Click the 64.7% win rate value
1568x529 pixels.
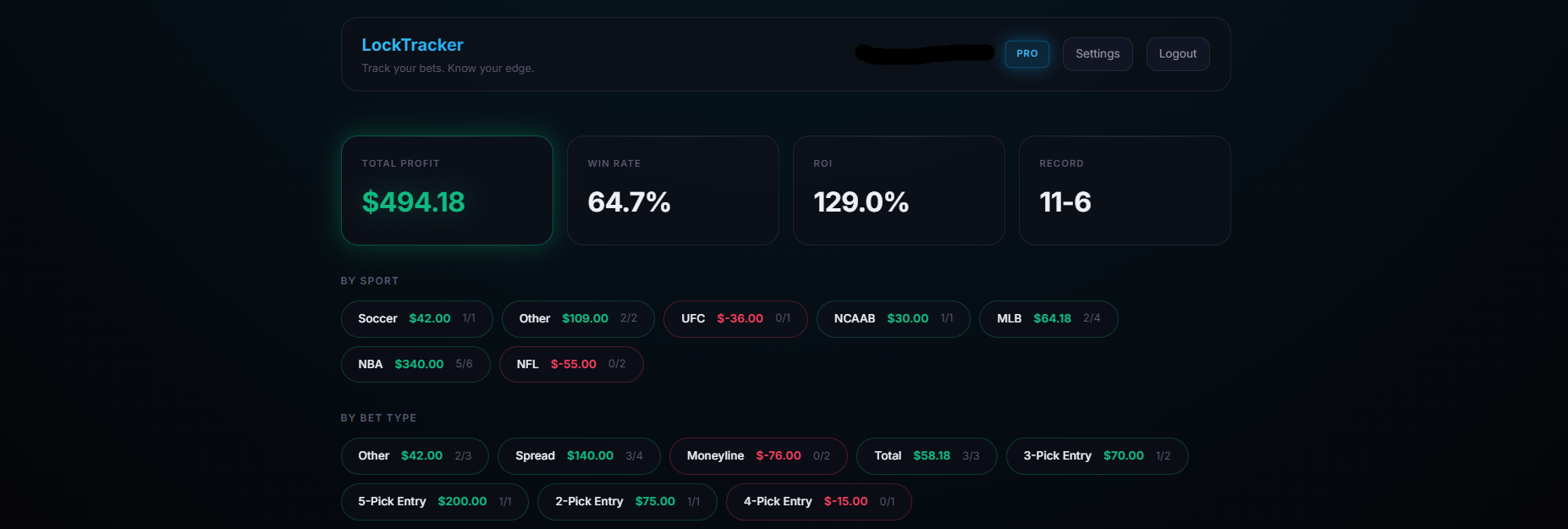coord(629,202)
